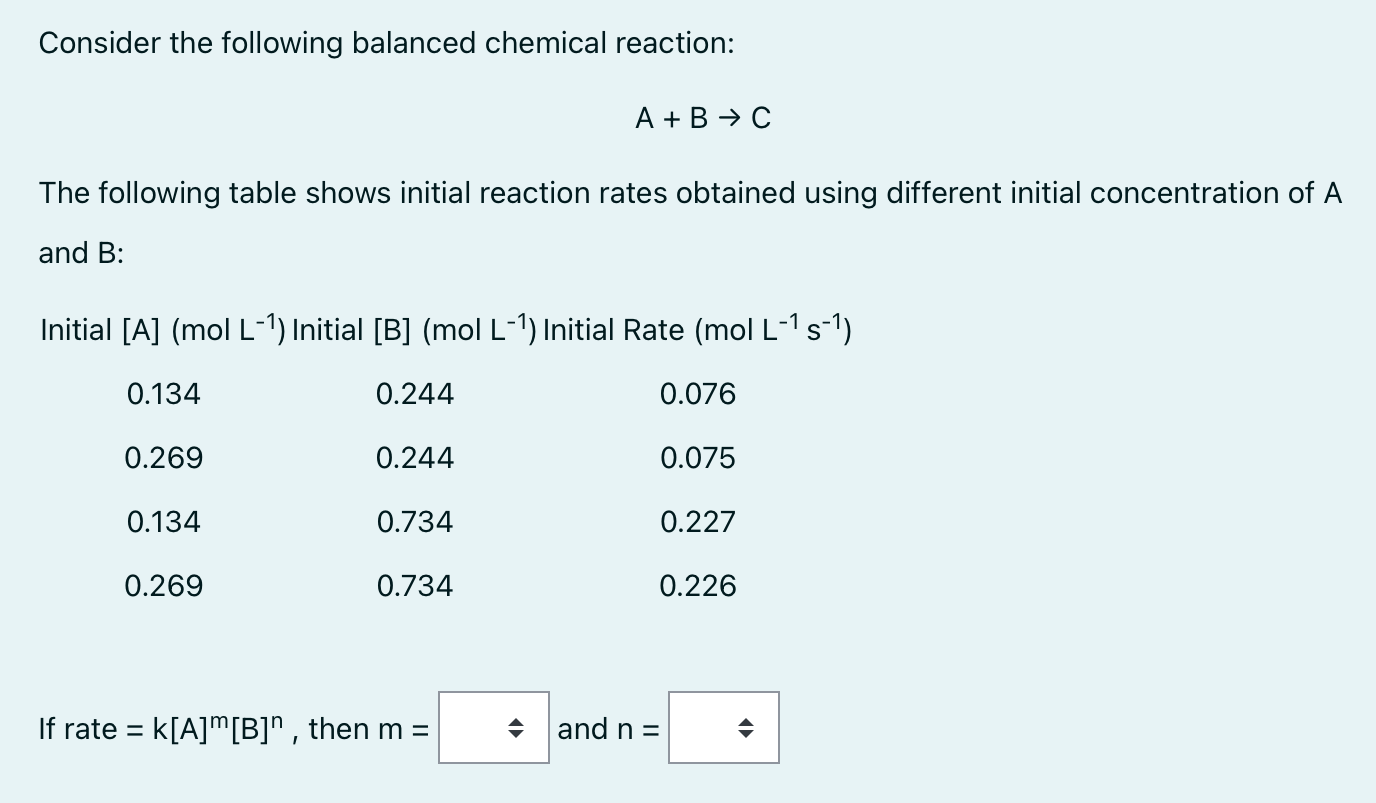Image resolution: width=1376 pixels, height=803 pixels.
Task: Select the value 0.269 in the second row
Action: (163, 458)
